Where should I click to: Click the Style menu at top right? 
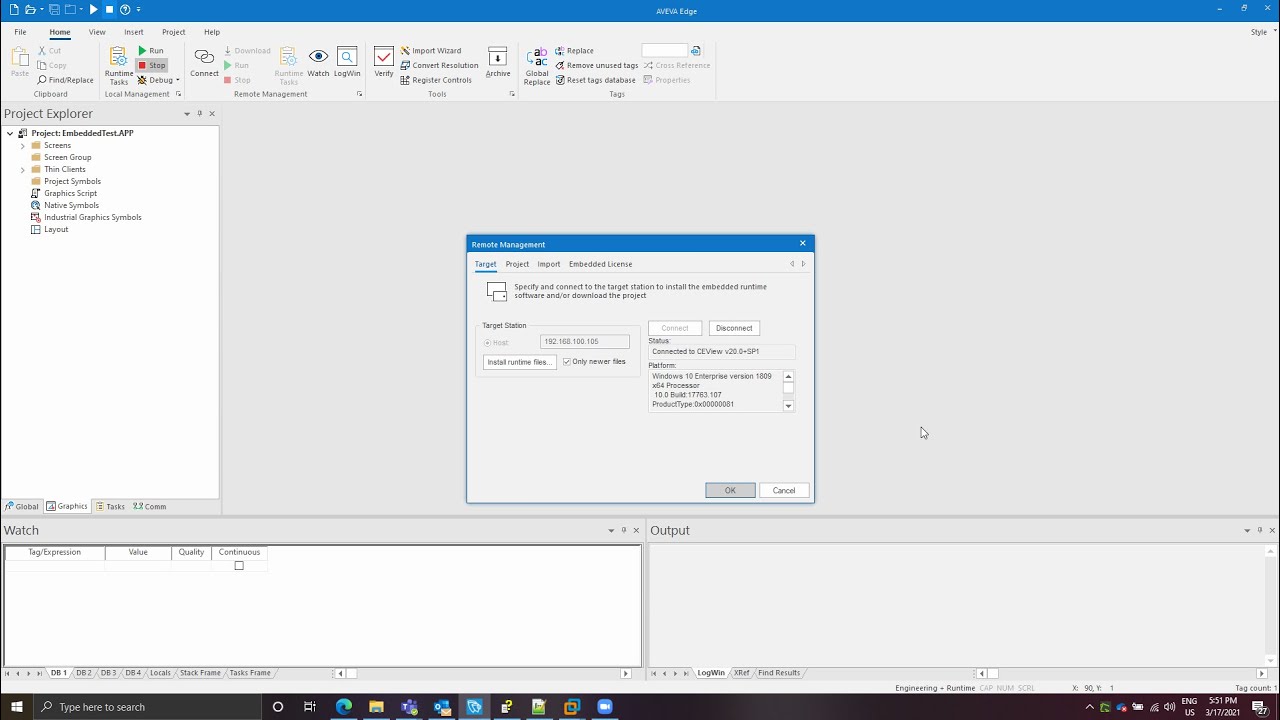[1259, 32]
